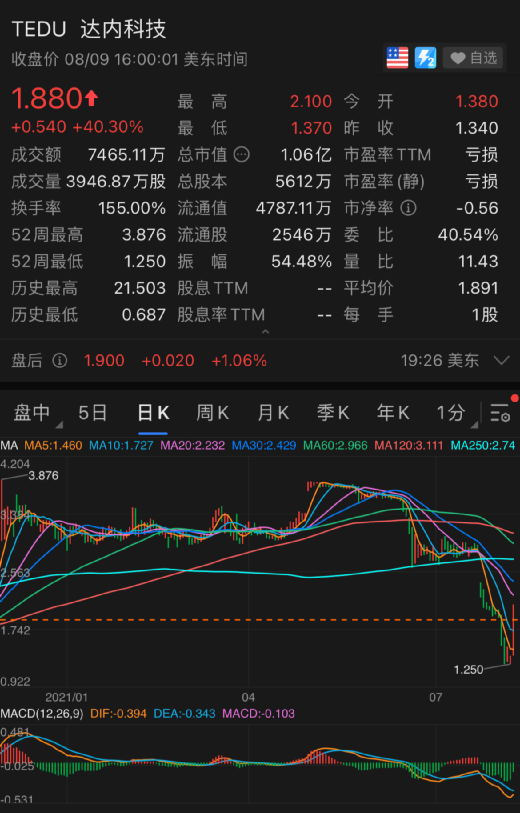Switch to the 5日 chart tab
Viewport: 520px width, 813px height.
coord(93,413)
